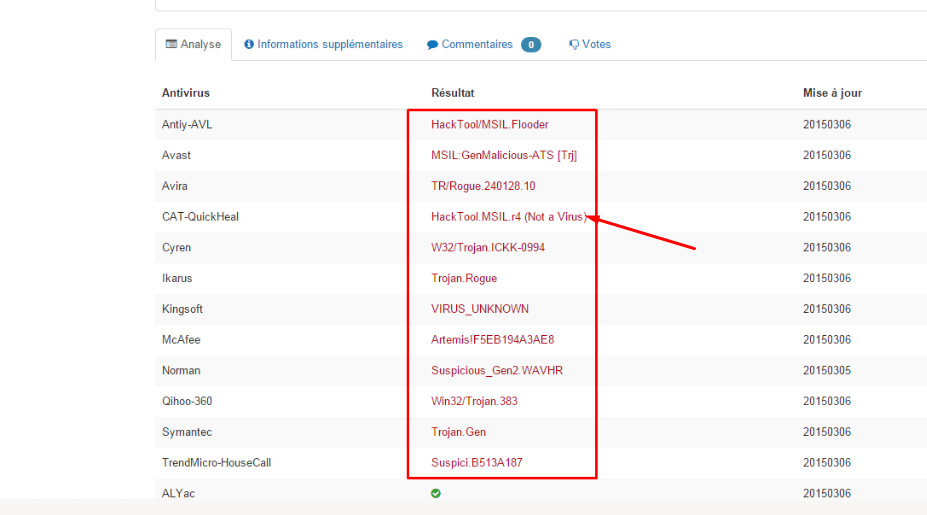Click the Mise à jour column header
This screenshot has height=515, width=927.
[832, 93]
